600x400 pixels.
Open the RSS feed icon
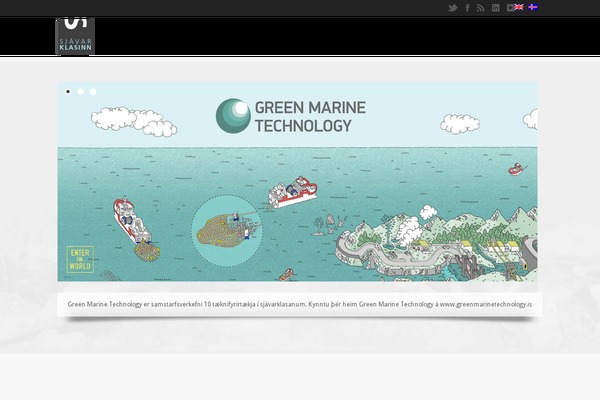pos(481,8)
